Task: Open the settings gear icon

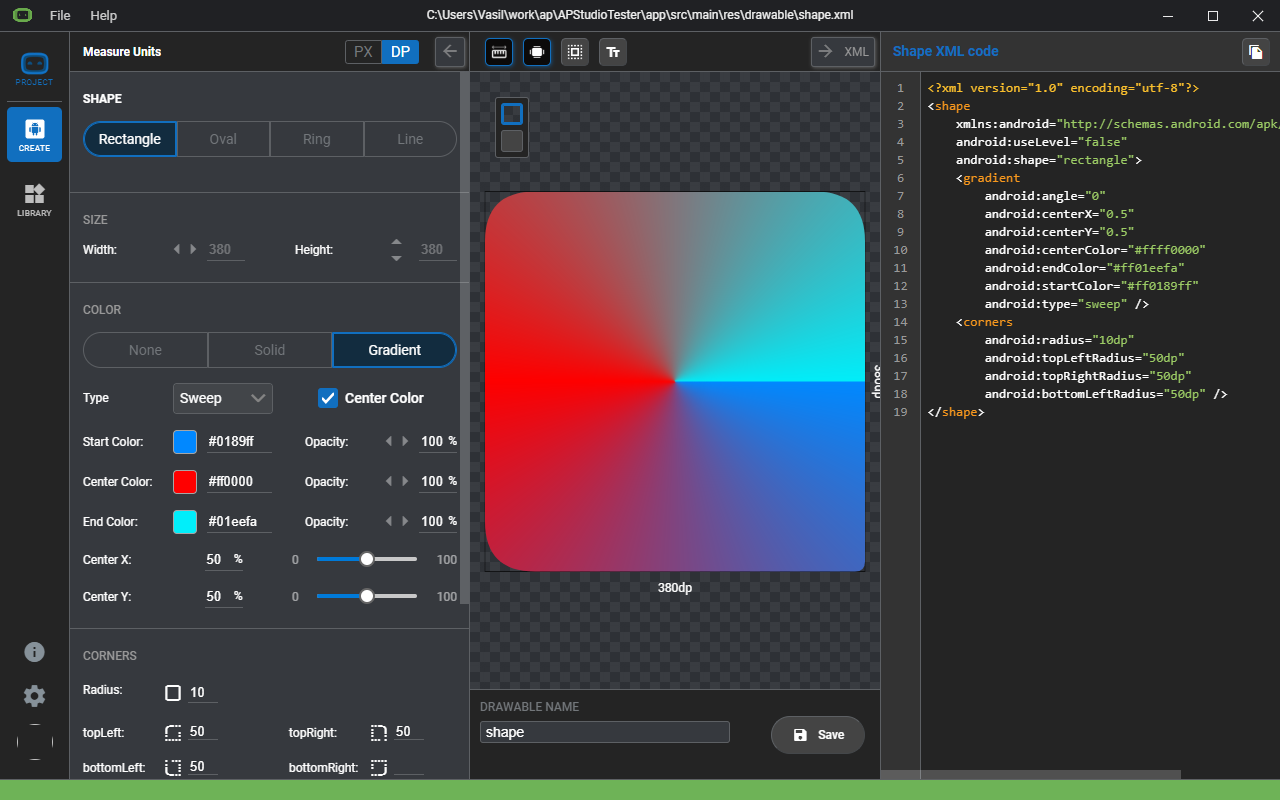Action: click(x=34, y=696)
